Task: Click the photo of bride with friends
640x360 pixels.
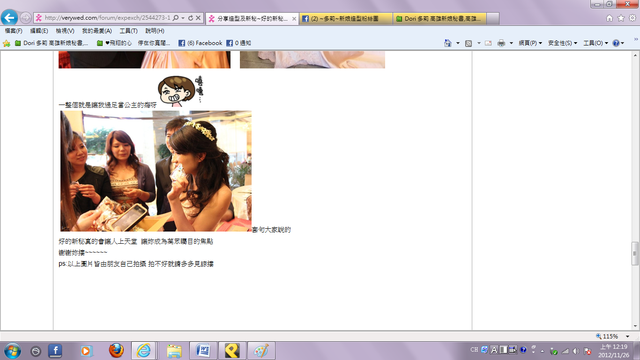Action: pyautogui.click(x=156, y=171)
